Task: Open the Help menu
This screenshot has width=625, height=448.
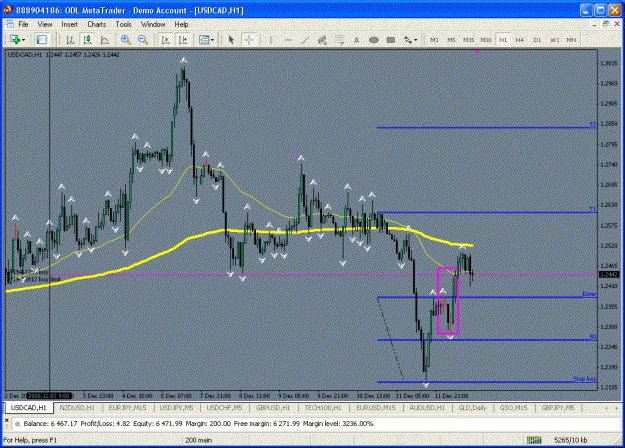Action: [x=181, y=24]
